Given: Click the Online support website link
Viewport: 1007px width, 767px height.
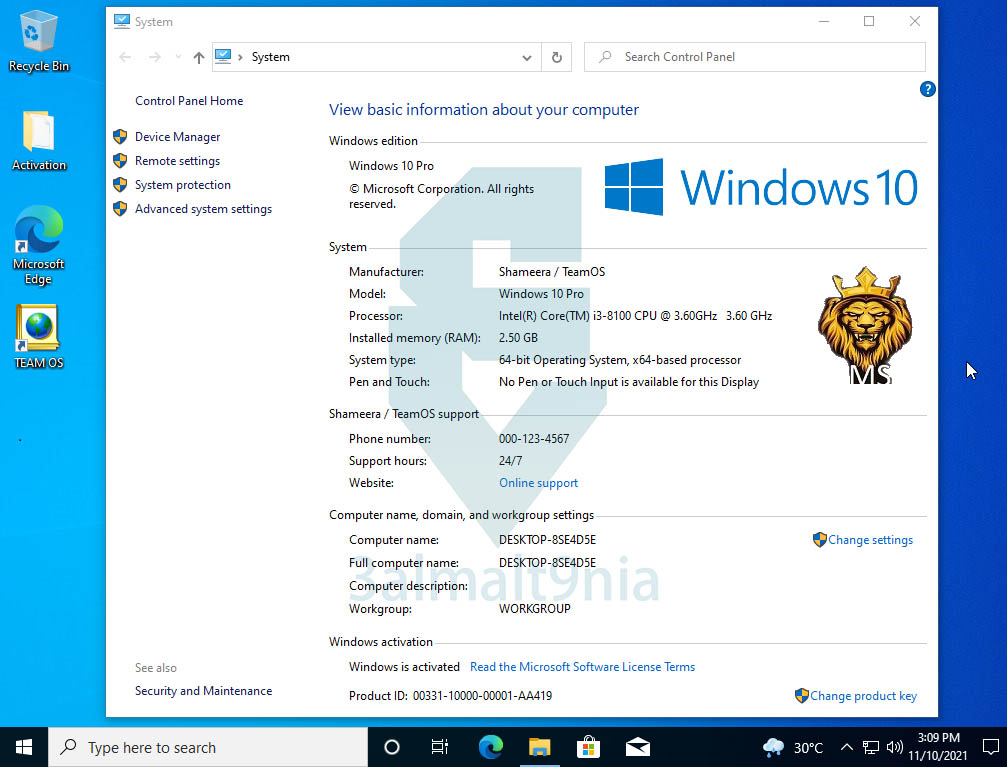Looking at the screenshot, I should point(538,483).
